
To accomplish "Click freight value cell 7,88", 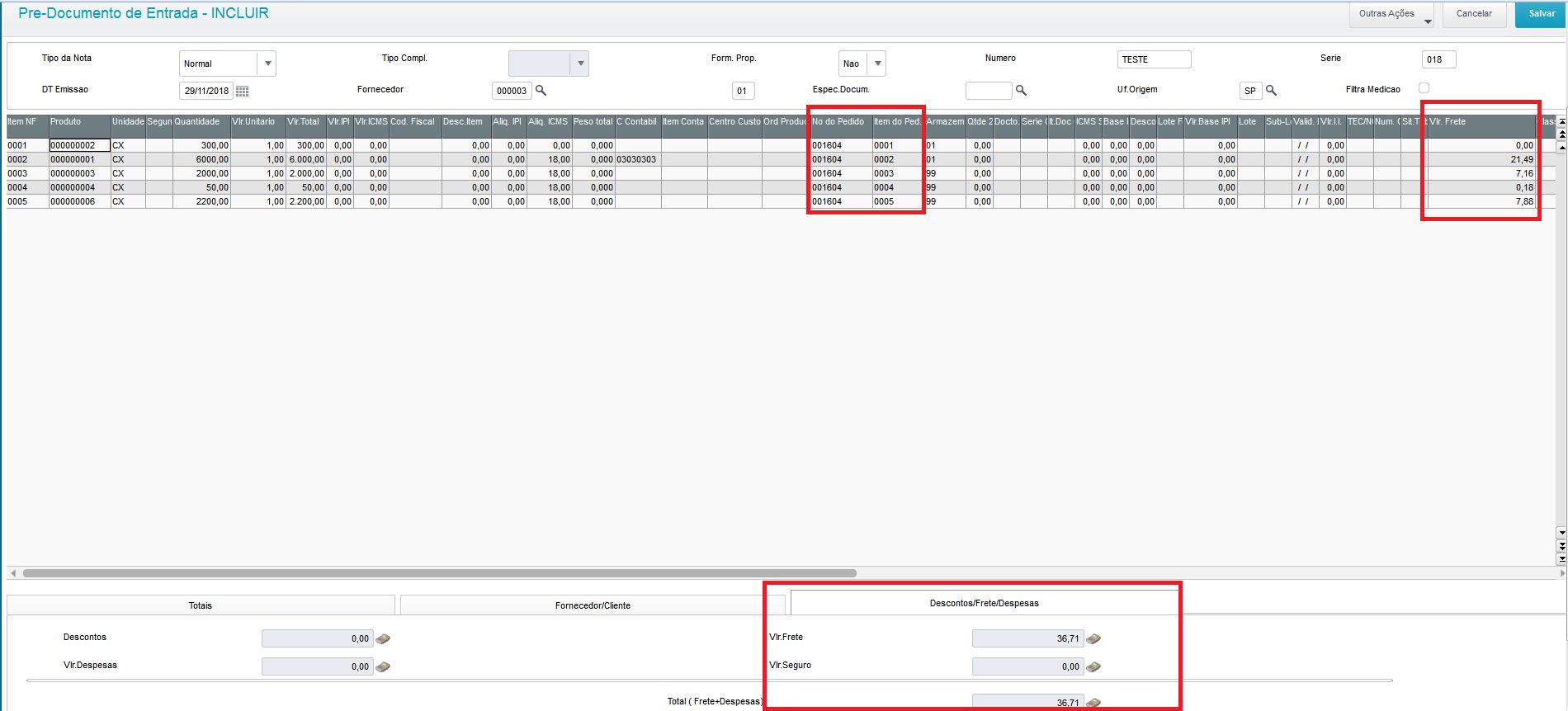I will point(1481,201).
